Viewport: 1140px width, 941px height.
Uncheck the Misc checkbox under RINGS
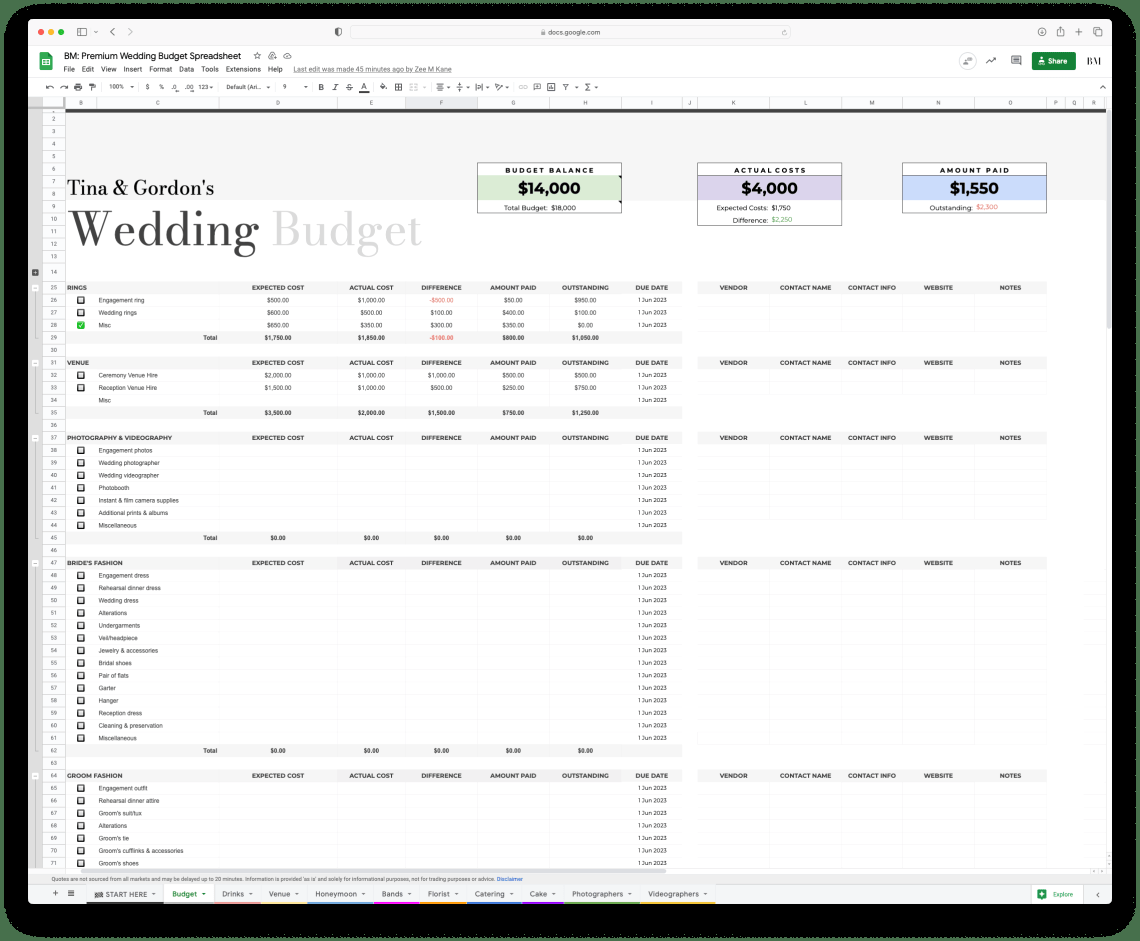(81, 325)
